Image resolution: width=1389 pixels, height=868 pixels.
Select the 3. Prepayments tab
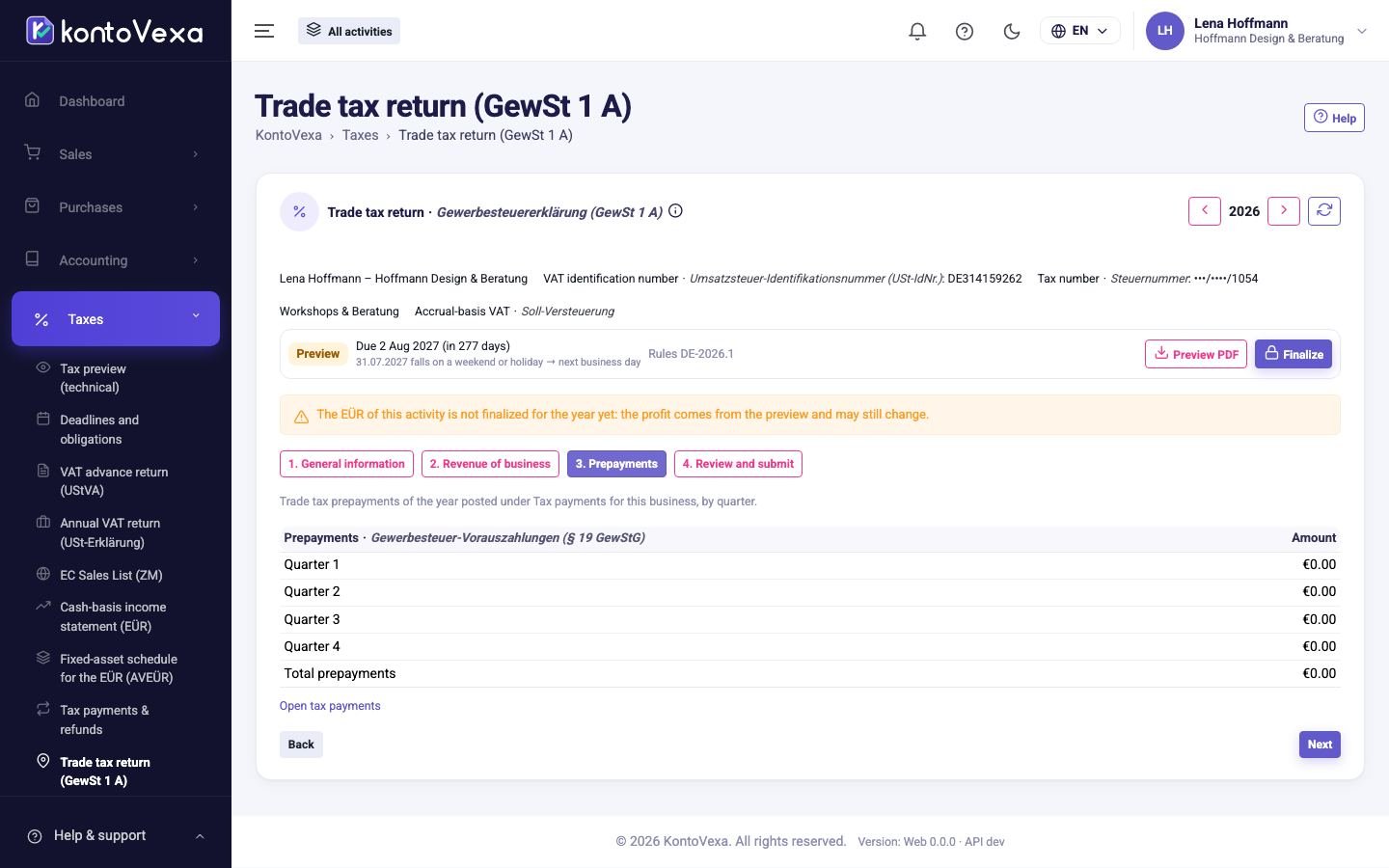click(616, 464)
